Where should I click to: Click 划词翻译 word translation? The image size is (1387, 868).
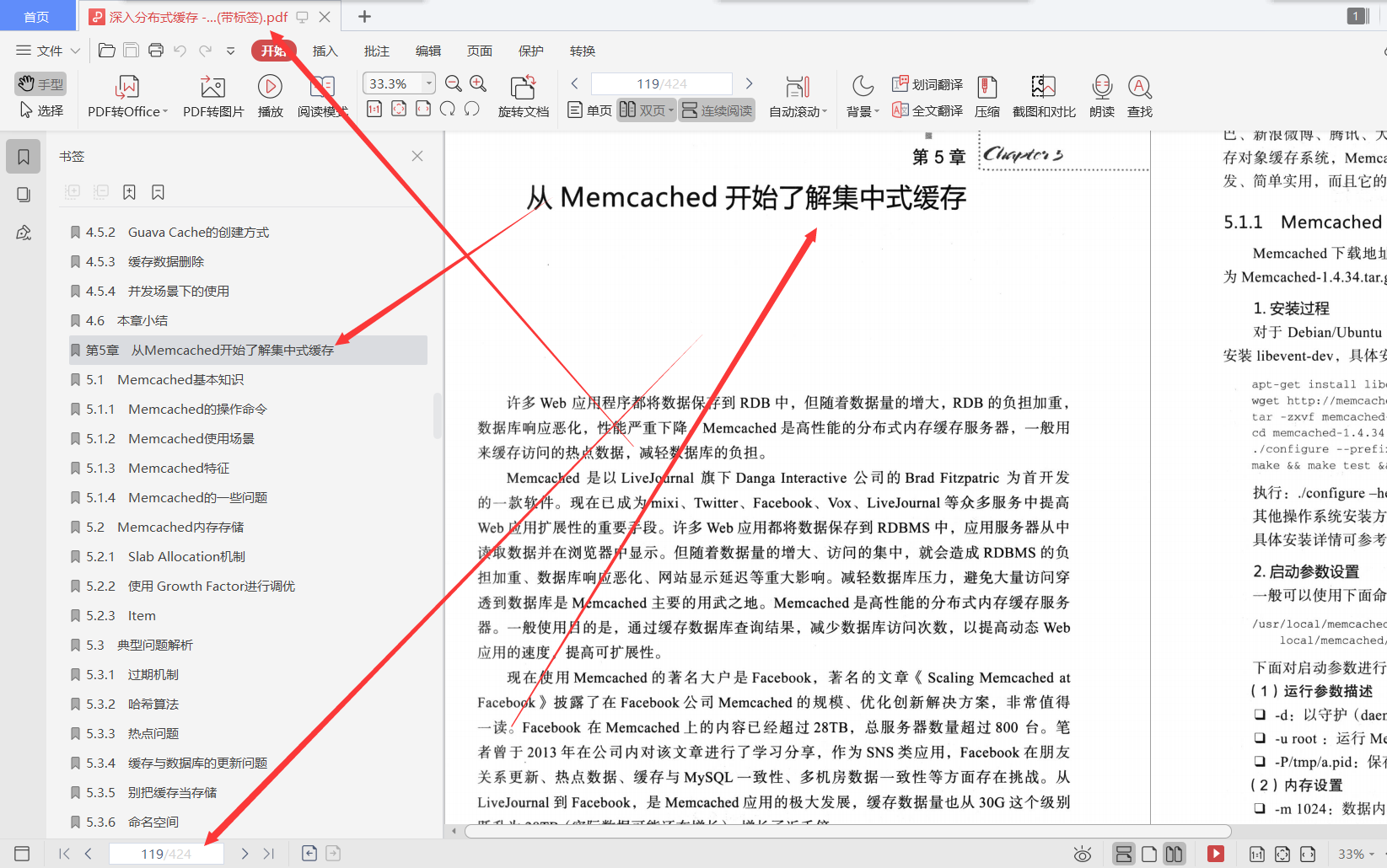coord(927,83)
